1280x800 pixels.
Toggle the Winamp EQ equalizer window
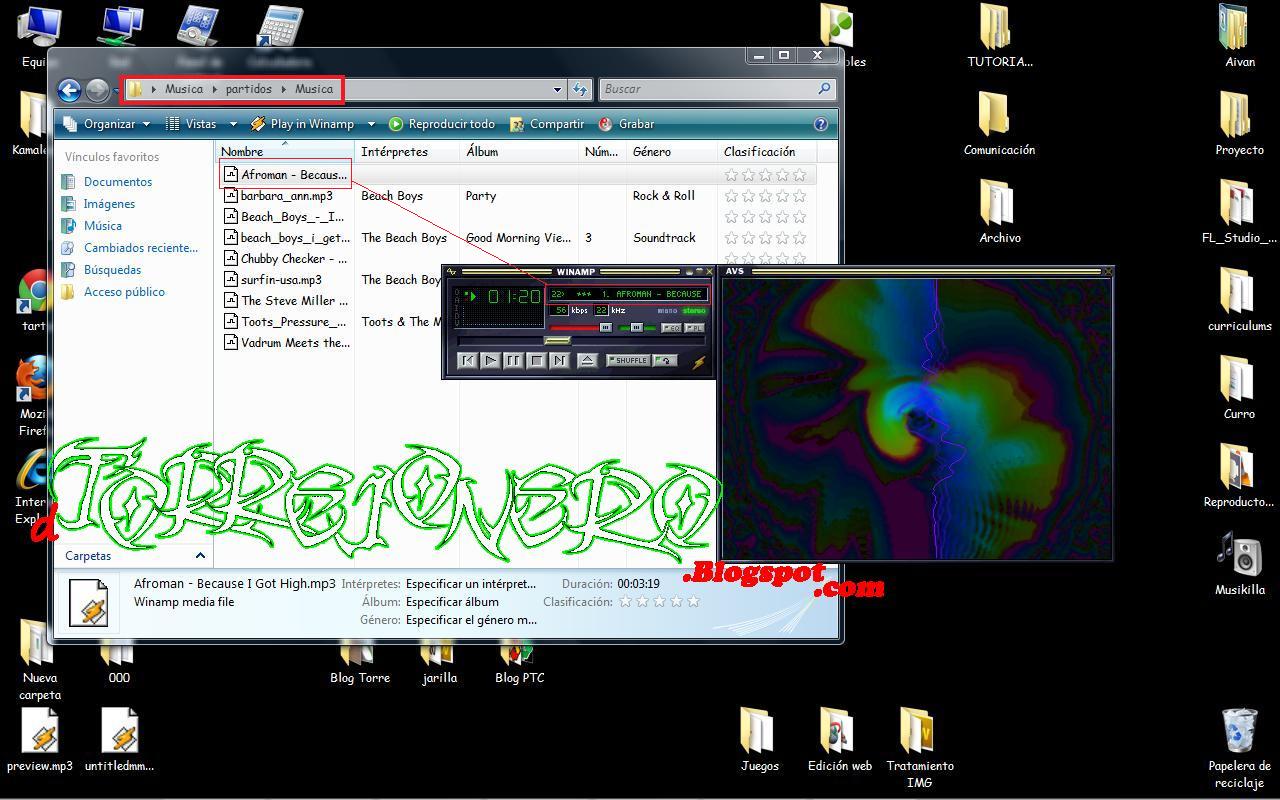coord(671,328)
